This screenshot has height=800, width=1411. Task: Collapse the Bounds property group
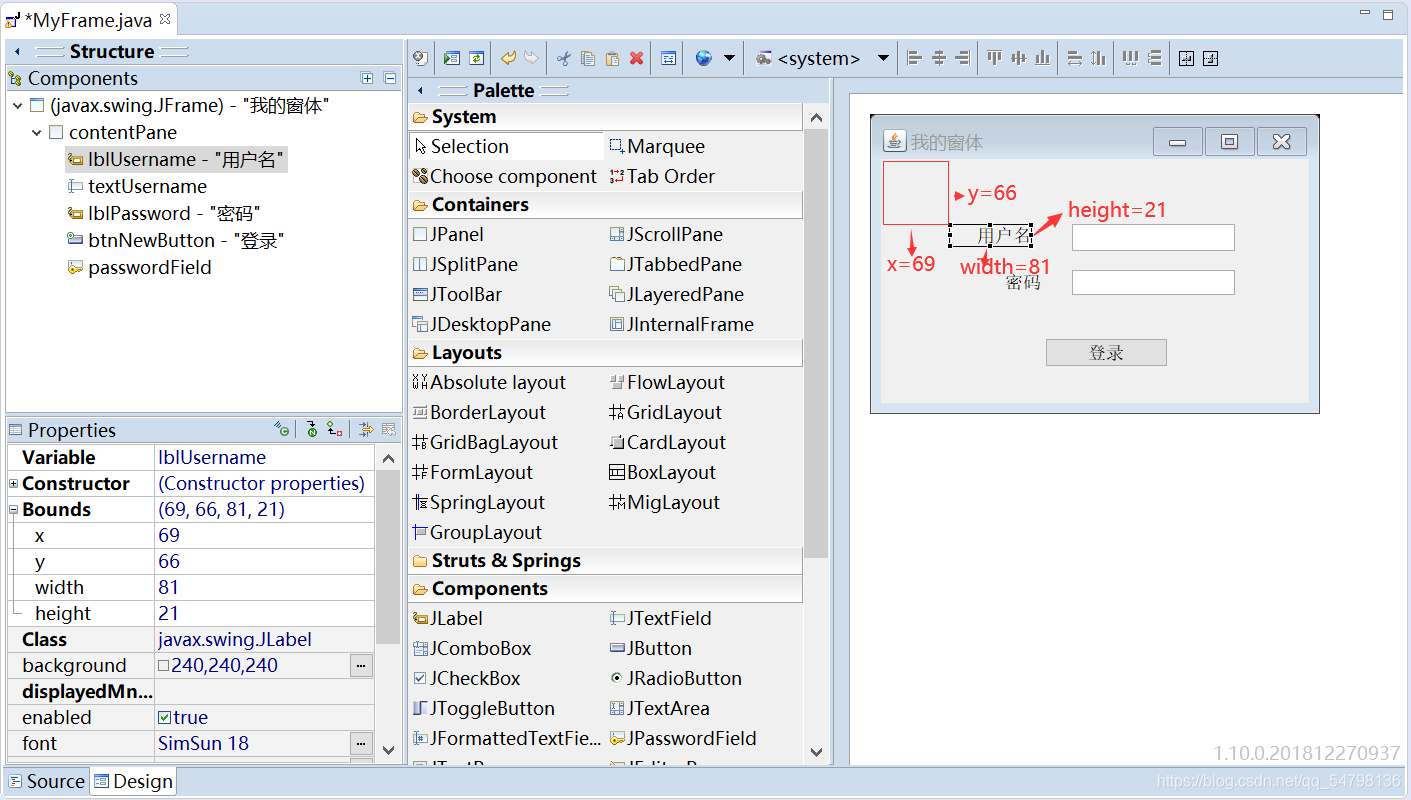point(14,510)
